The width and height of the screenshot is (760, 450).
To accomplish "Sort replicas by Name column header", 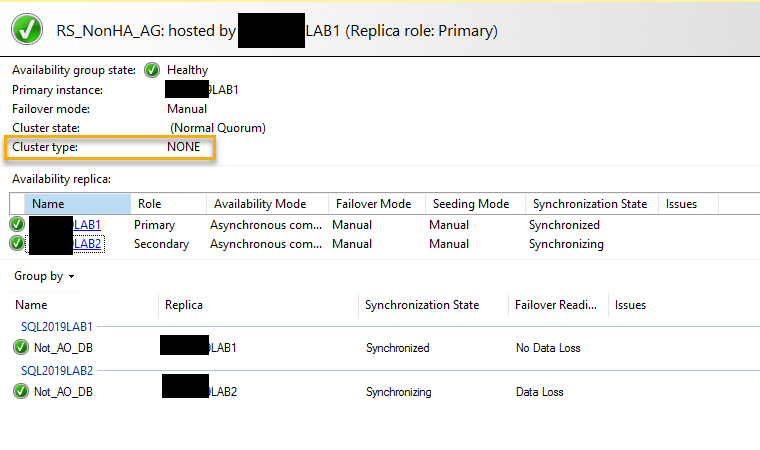I will (x=48, y=204).
